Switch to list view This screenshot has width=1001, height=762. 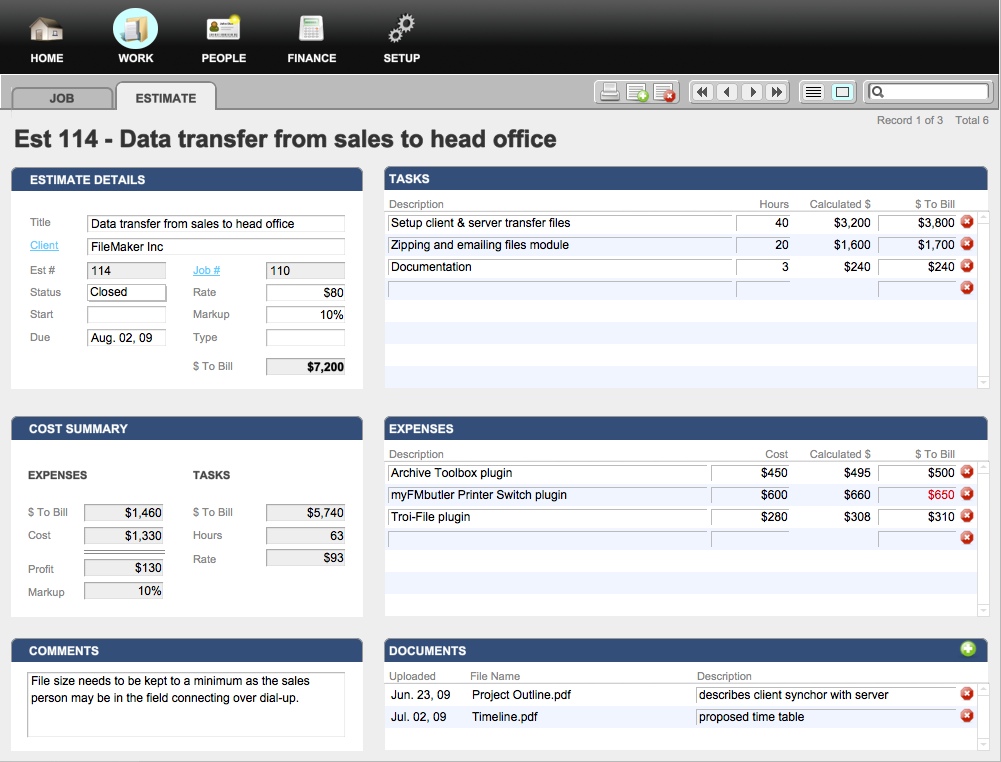(814, 92)
